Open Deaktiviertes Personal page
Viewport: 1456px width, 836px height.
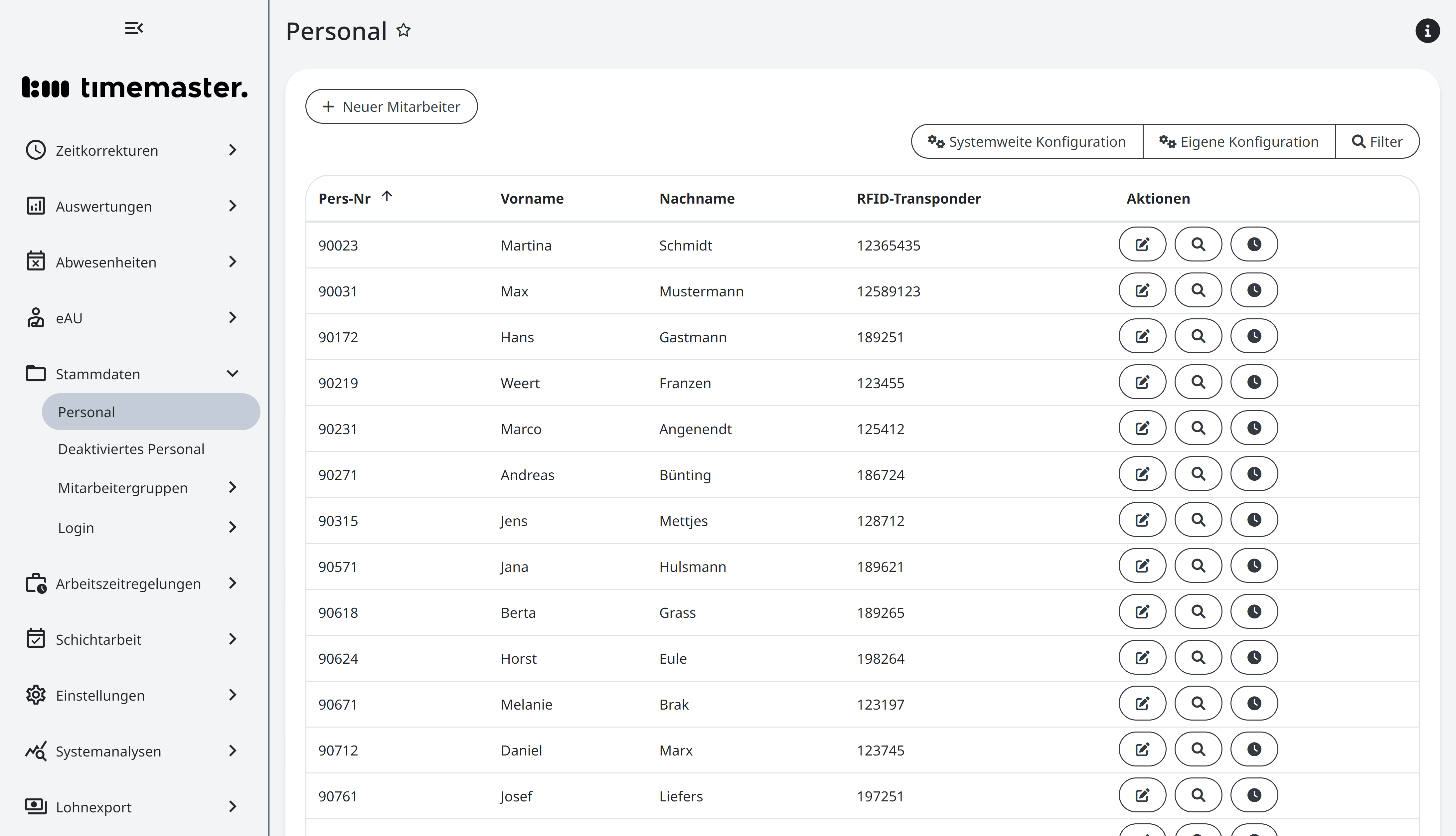(x=131, y=449)
